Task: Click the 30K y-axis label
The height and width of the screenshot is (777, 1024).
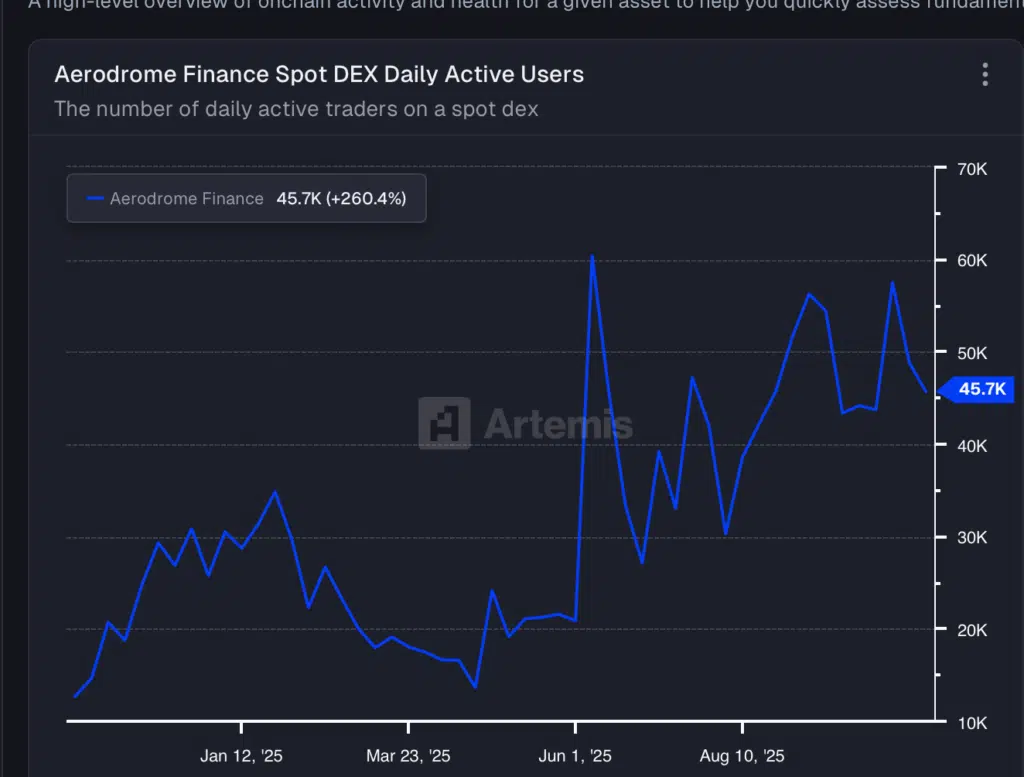Action: point(972,538)
